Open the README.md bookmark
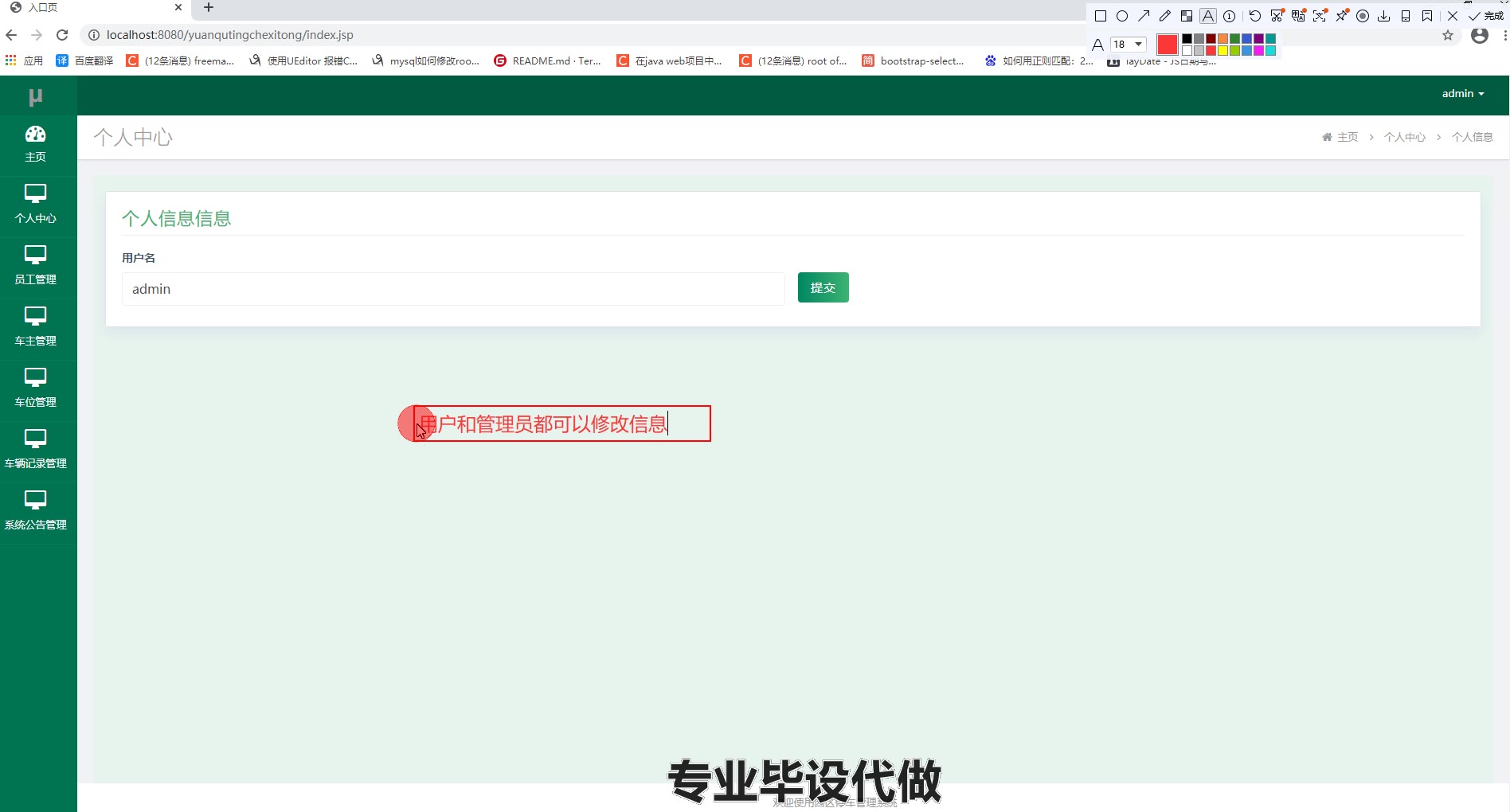The image size is (1510, 812). tap(547, 61)
